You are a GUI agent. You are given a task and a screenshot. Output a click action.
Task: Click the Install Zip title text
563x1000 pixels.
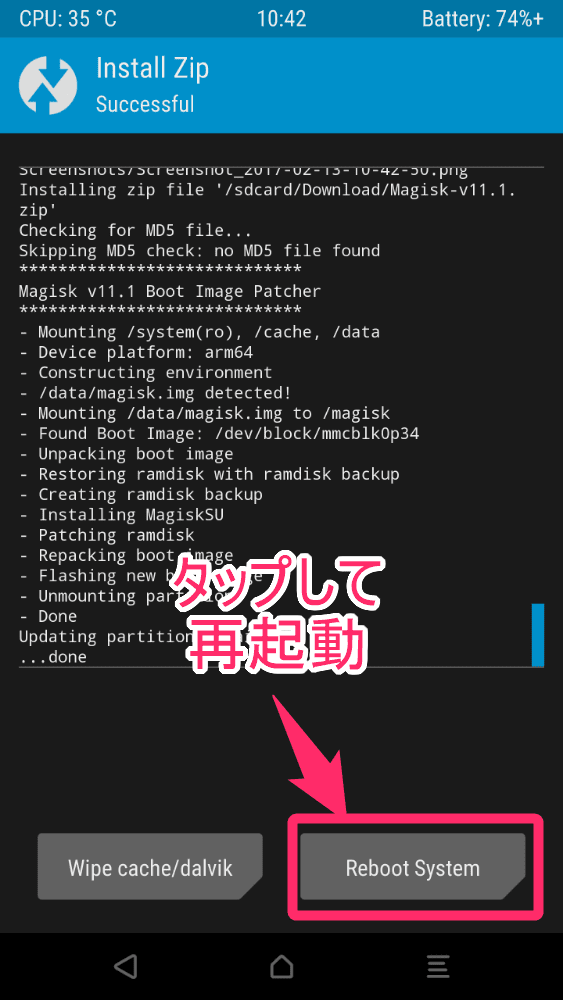152,69
